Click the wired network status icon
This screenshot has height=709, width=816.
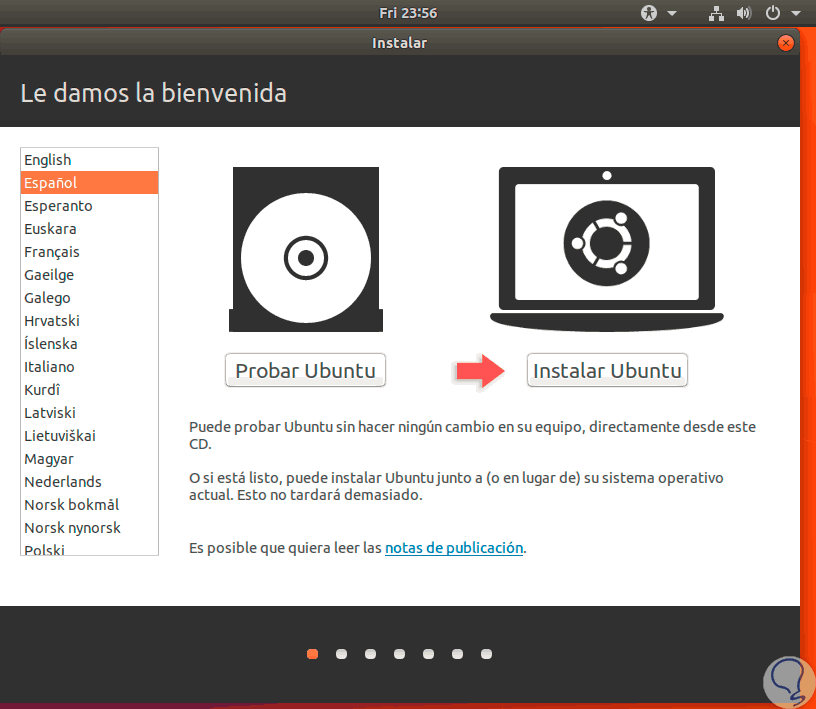(716, 14)
